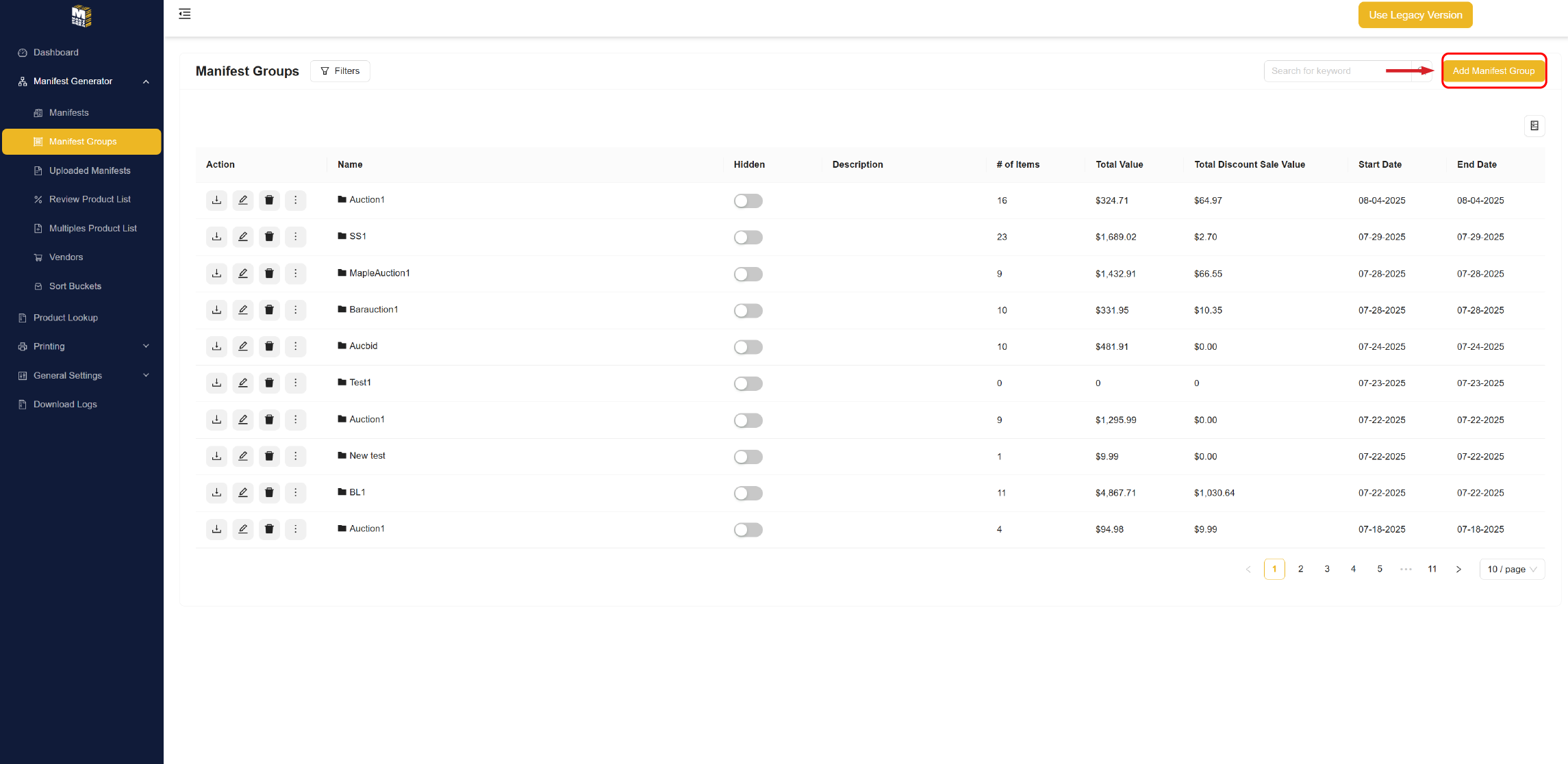
Task: Open the 10 / page size dropdown
Action: click(x=1511, y=570)
